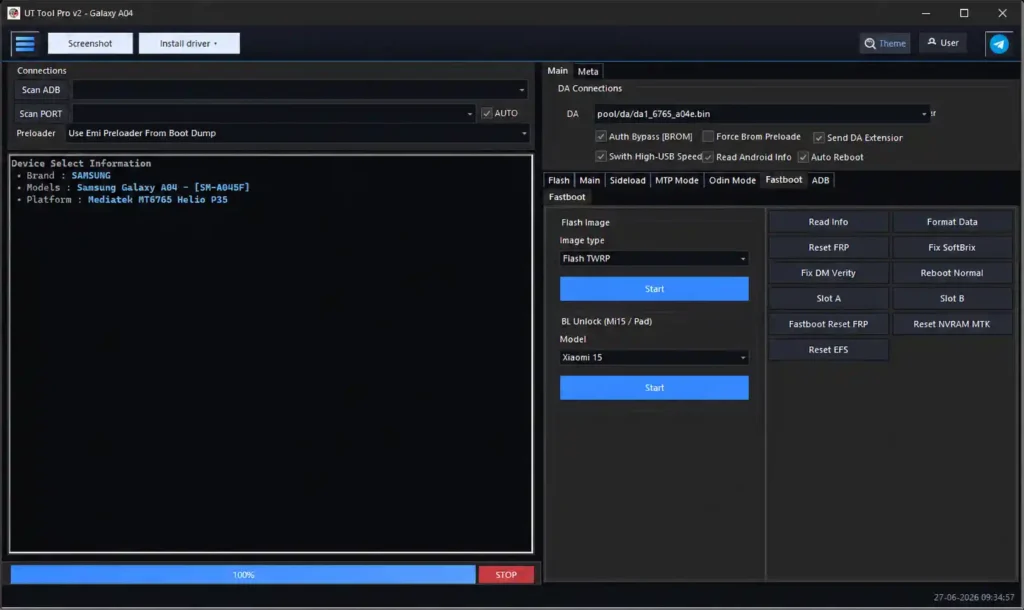Select Slot A button
The image size is (1024, 610).
(x=828, y=298)
